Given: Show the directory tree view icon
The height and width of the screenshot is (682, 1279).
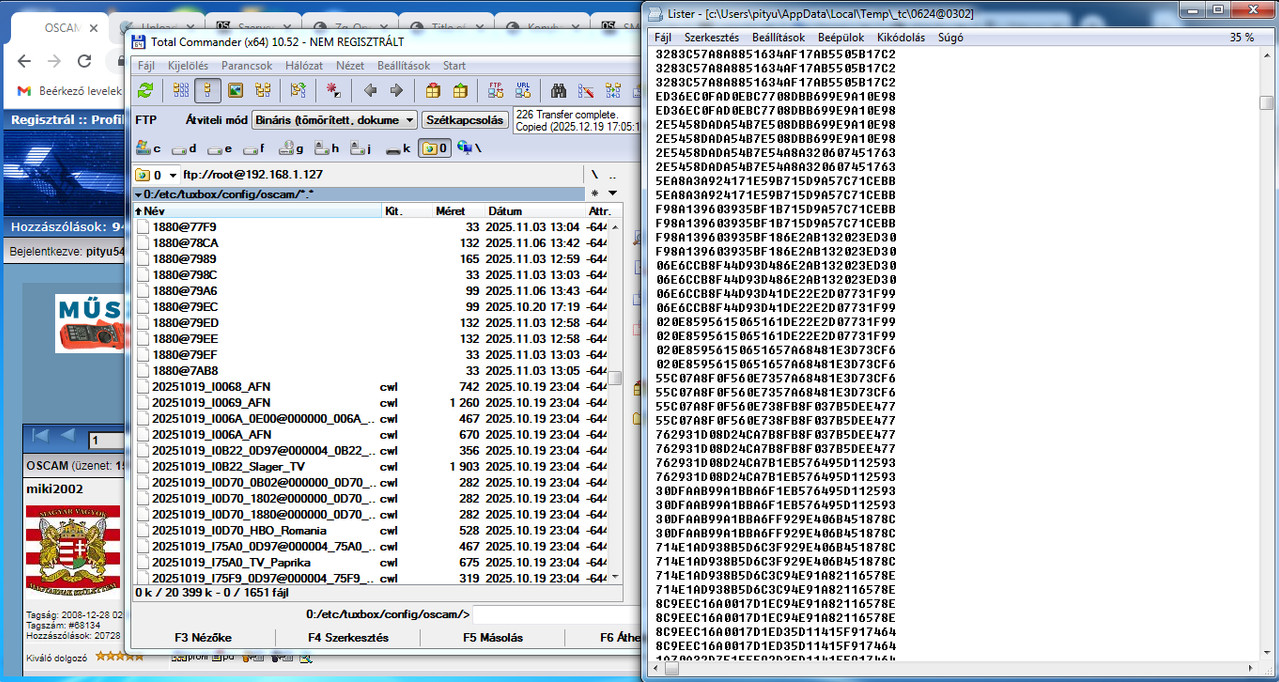Looking at the screenshot, I should [263, 91].
